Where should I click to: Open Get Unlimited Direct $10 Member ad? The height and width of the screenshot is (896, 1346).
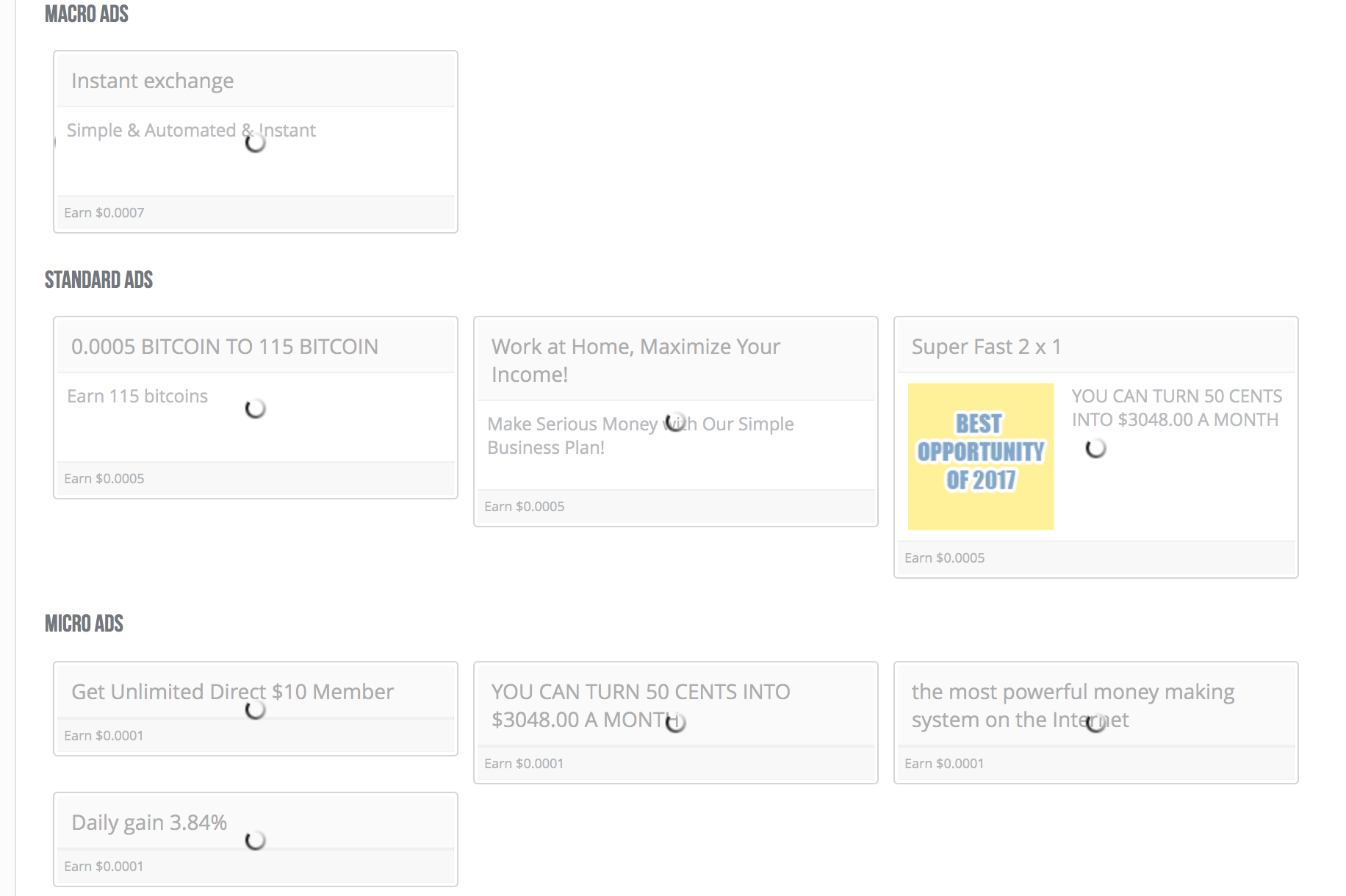click(x=232, y=692)
